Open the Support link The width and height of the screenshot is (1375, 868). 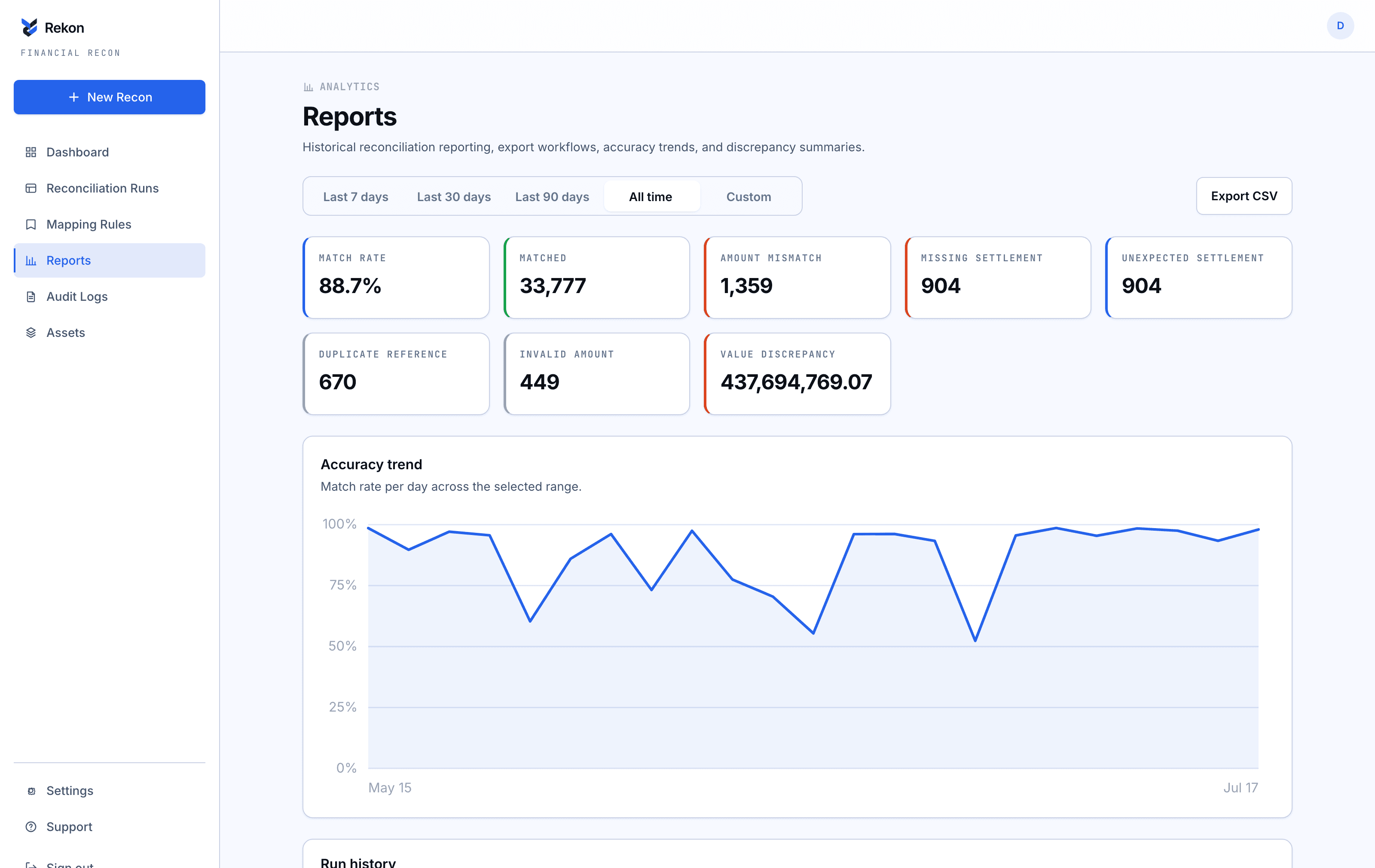(x=110, y=826)
